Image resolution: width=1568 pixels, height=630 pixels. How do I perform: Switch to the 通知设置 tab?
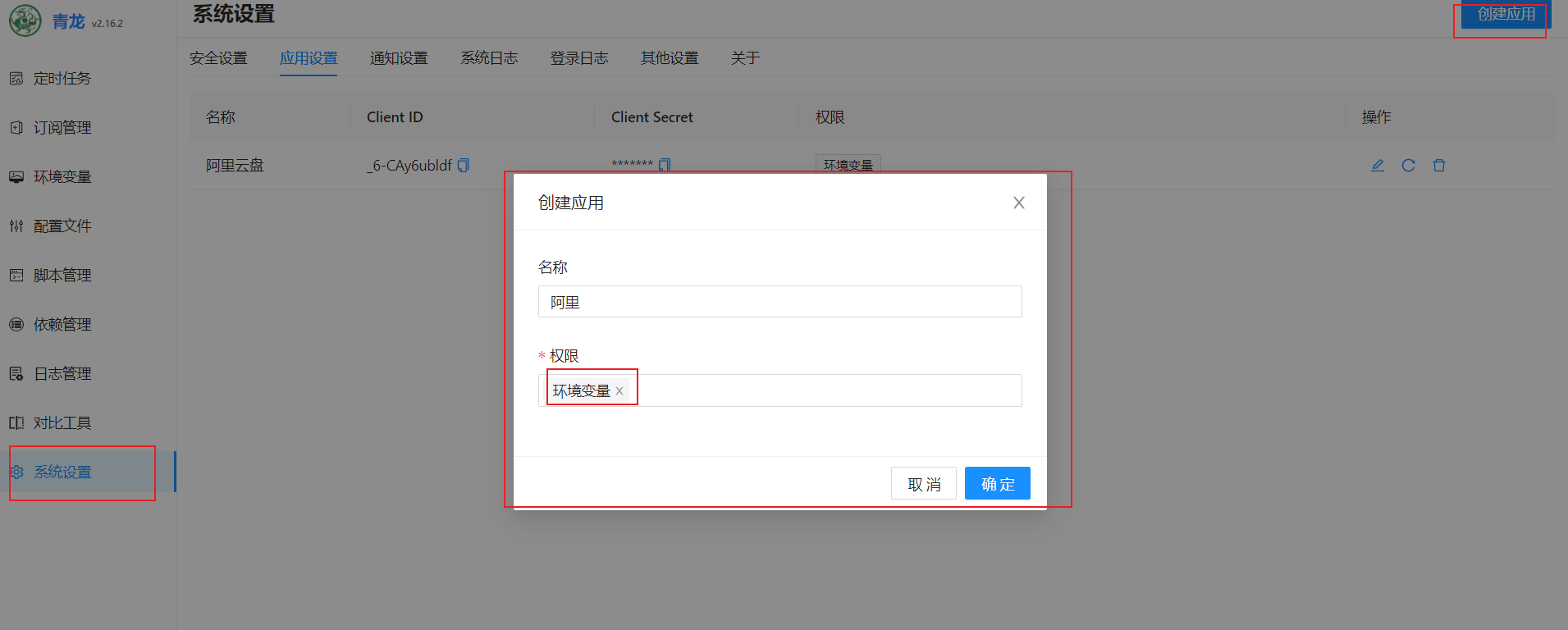click(399, 58)
